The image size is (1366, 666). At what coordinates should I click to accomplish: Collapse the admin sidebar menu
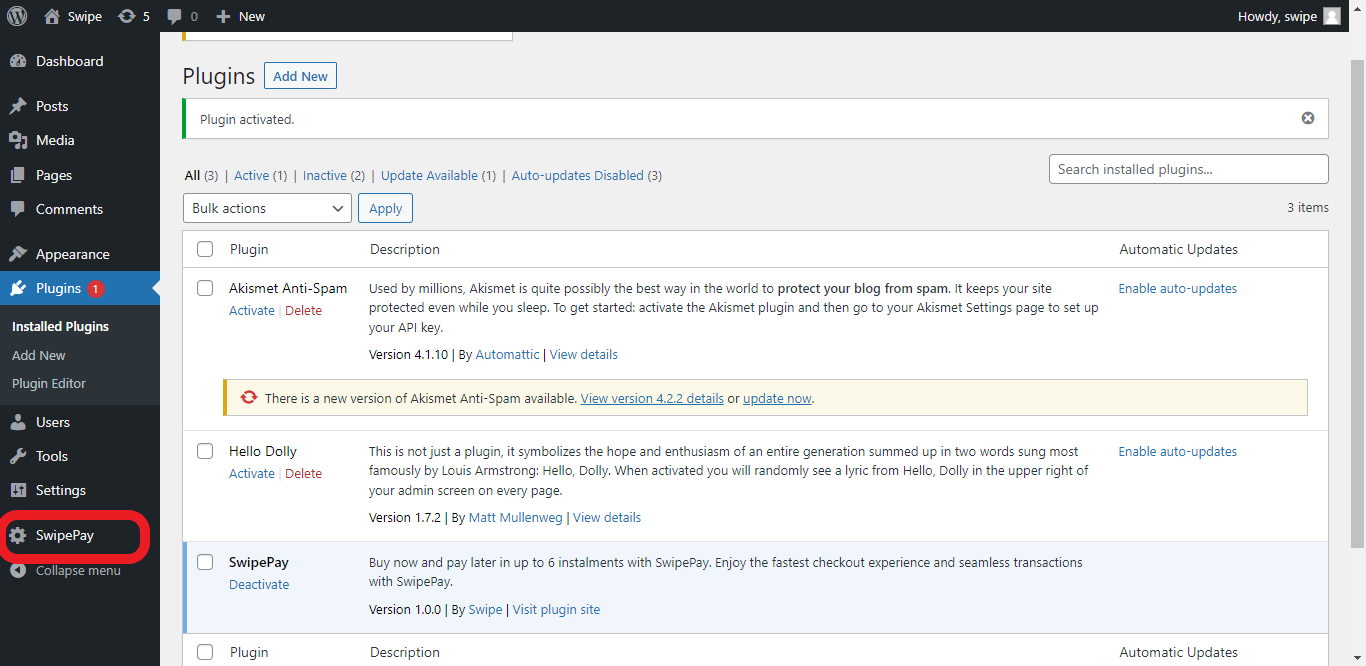(x=80, y=570)
